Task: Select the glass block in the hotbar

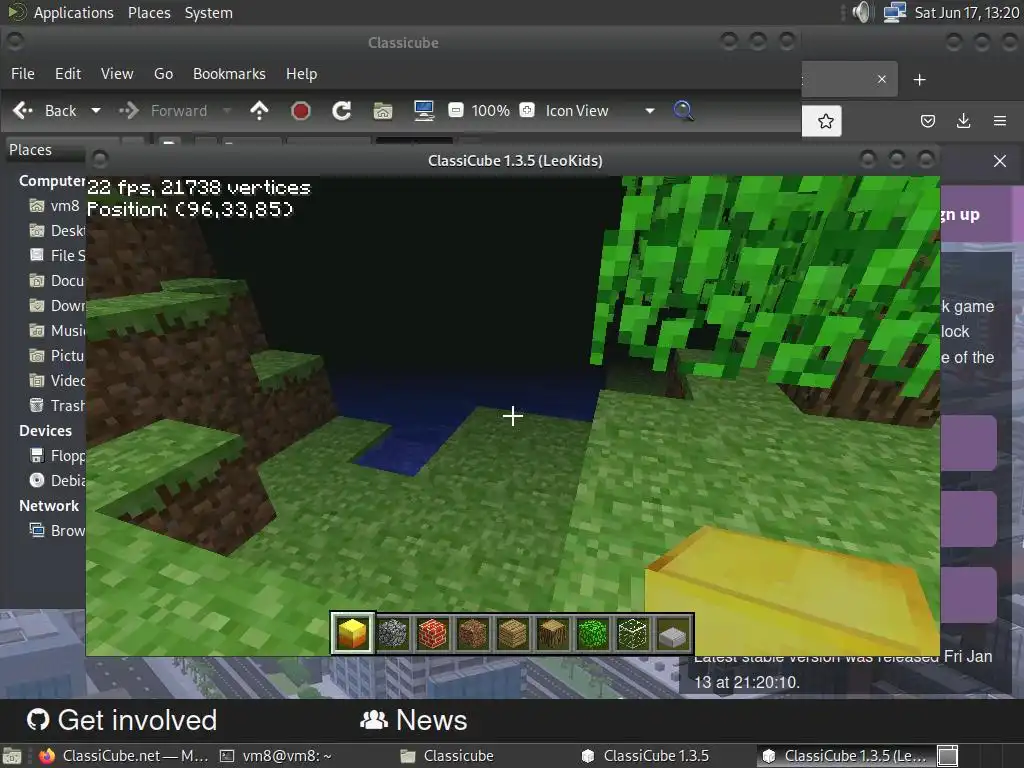Action: 632,633
